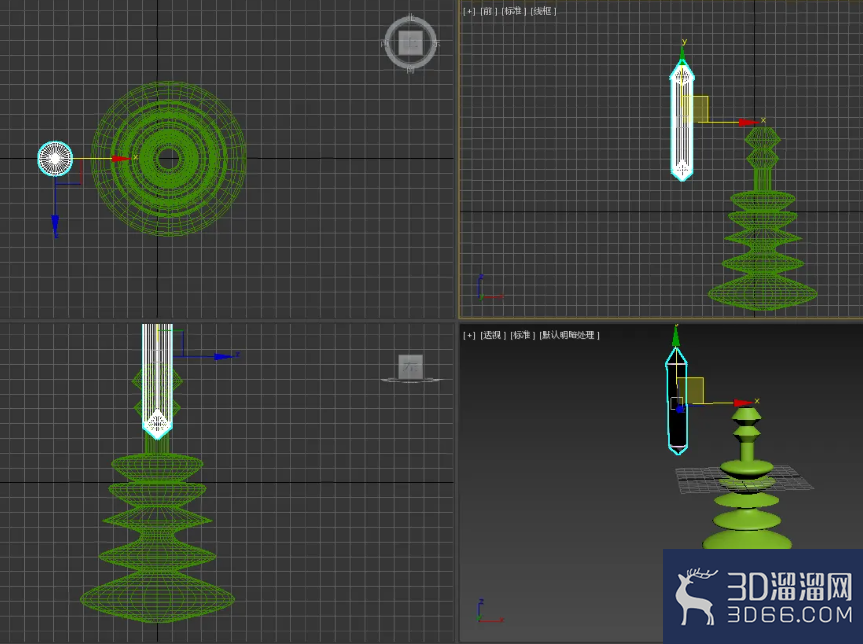Viewport: 863px width, 644px height.
Task: Click the ViewCube top face in Top viewport
Action: coord(410,42)
